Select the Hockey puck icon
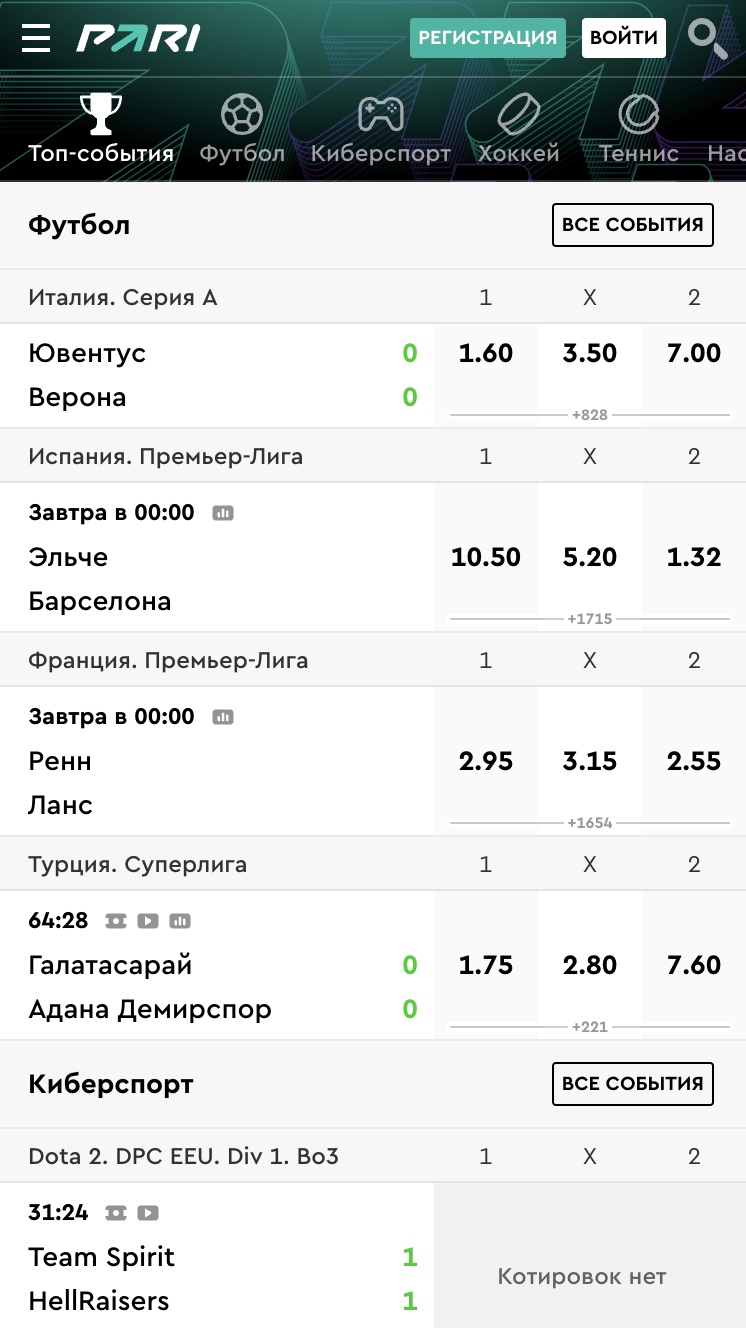746x1328 pixels. (x=518, y=115)
